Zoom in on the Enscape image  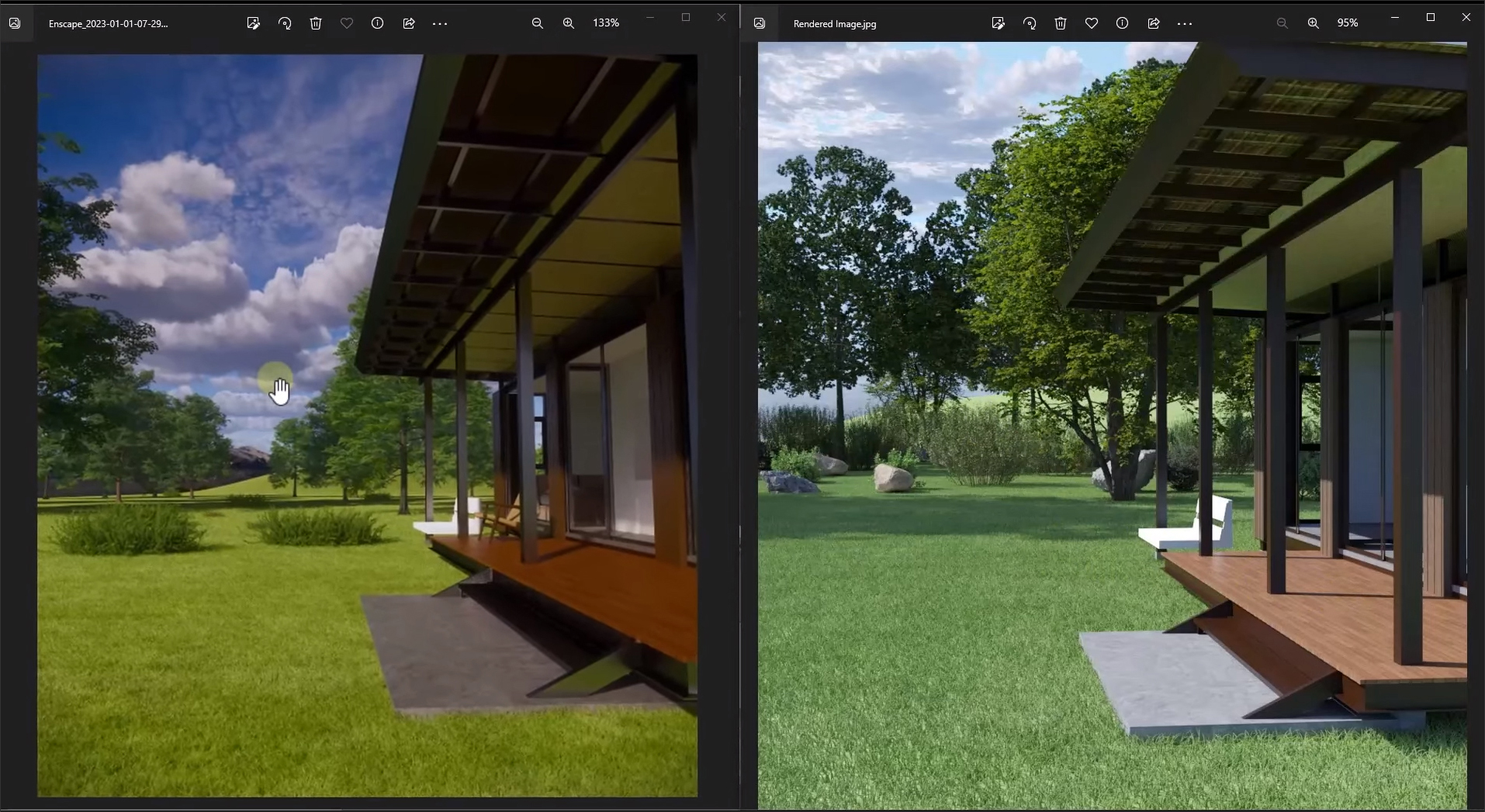click(x=569, y=23)
